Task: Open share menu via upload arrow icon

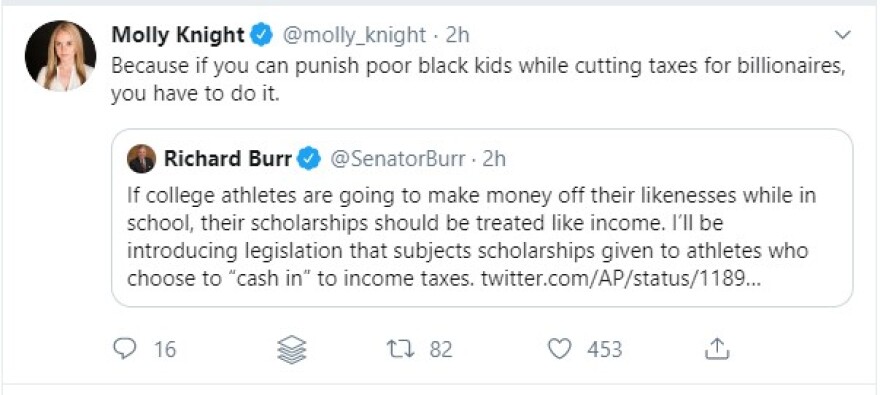Action: coord(717,349)
